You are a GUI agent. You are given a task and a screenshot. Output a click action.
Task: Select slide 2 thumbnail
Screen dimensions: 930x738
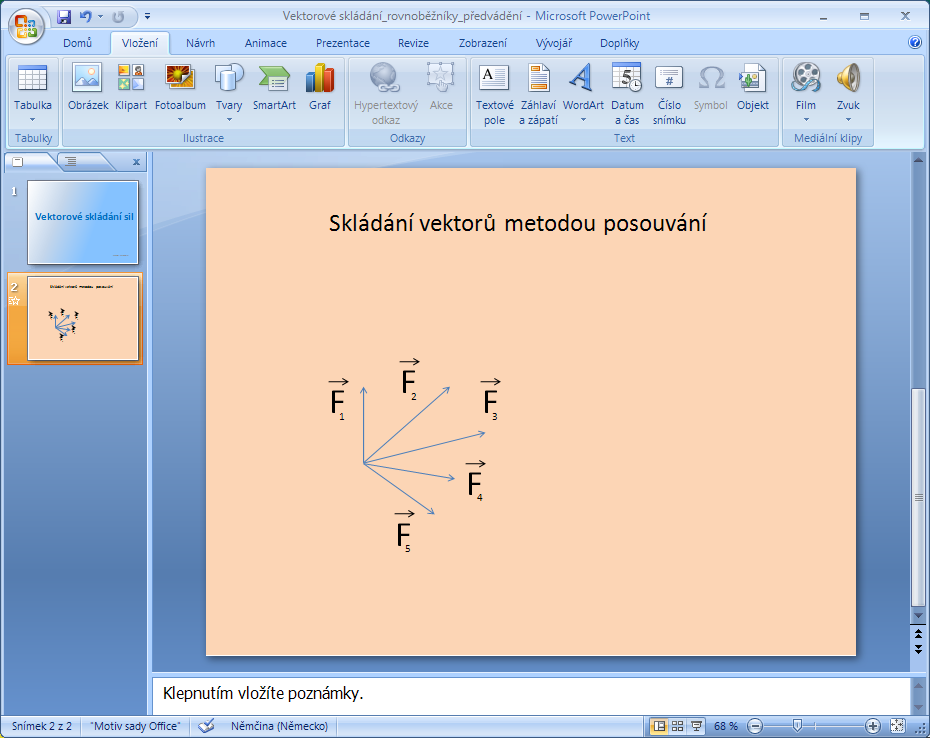[82, 319]
